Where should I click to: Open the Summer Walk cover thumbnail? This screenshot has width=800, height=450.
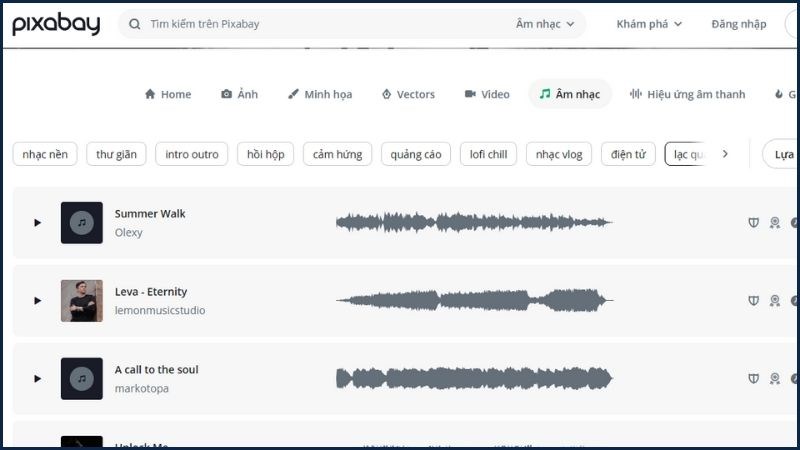tap(82, 222)
